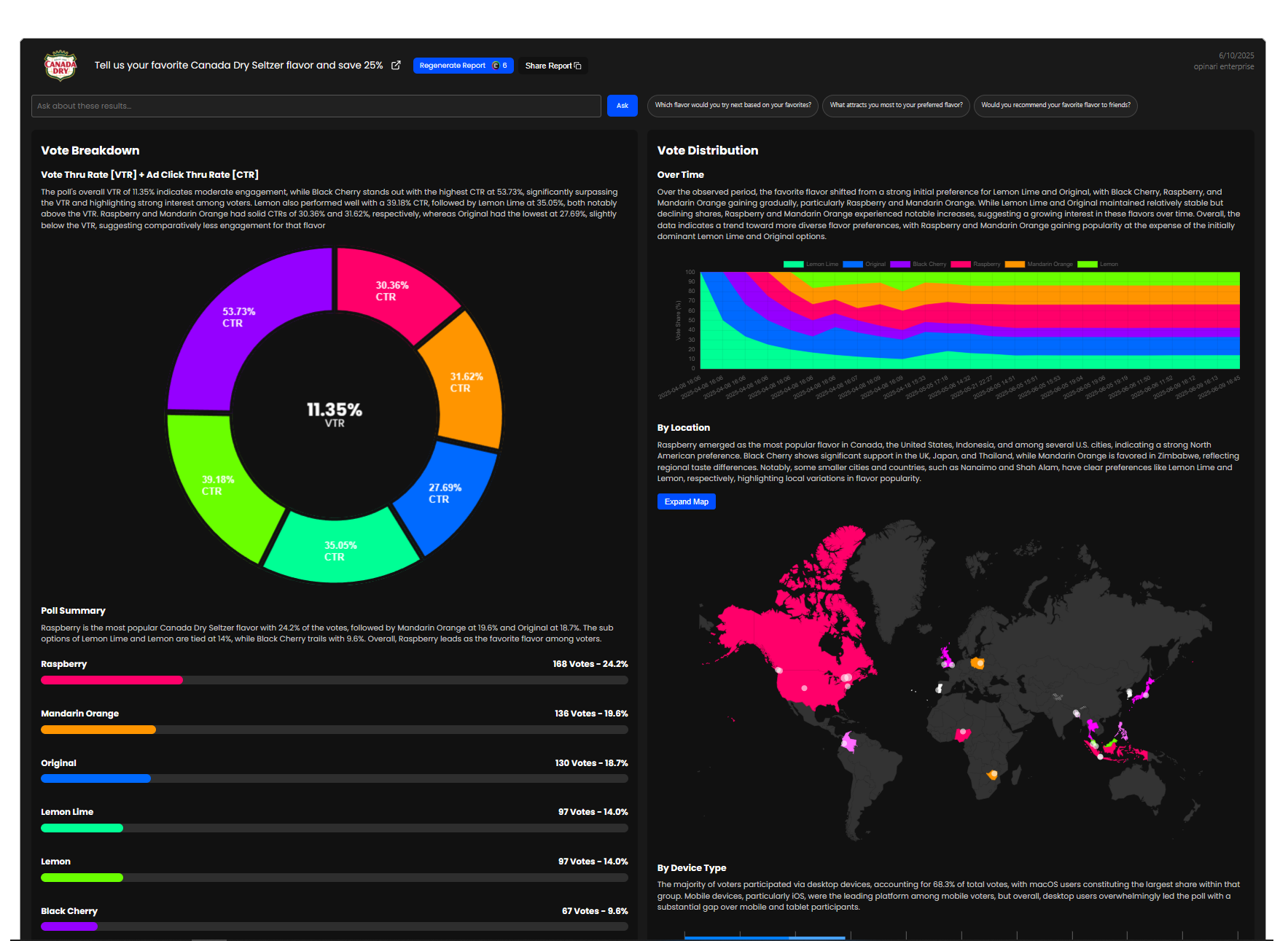Select "Which flavor would you try next" suggestion
The width and height of the screenshot is (1288, 941).
733,106
